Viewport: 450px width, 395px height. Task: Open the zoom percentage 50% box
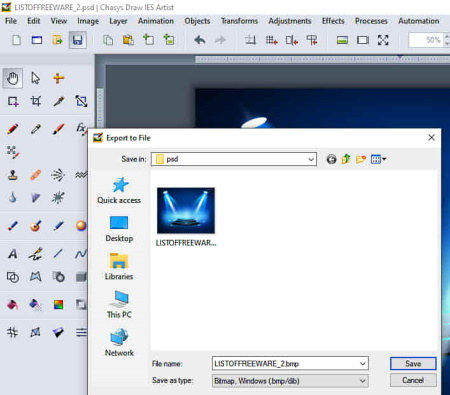[427, 40]
